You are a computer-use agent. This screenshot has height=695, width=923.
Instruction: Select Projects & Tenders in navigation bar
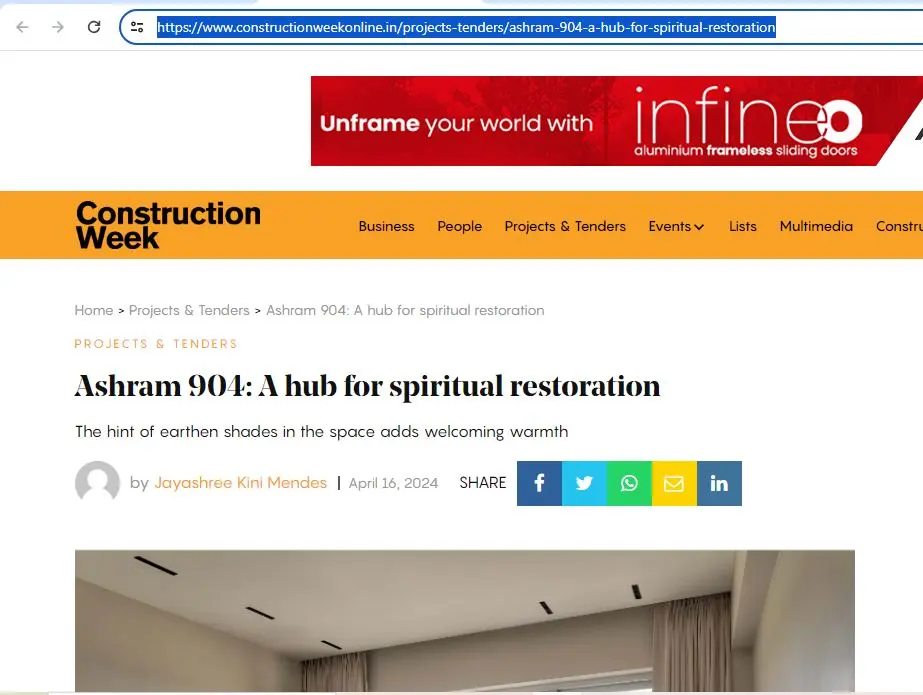[565, 227]
